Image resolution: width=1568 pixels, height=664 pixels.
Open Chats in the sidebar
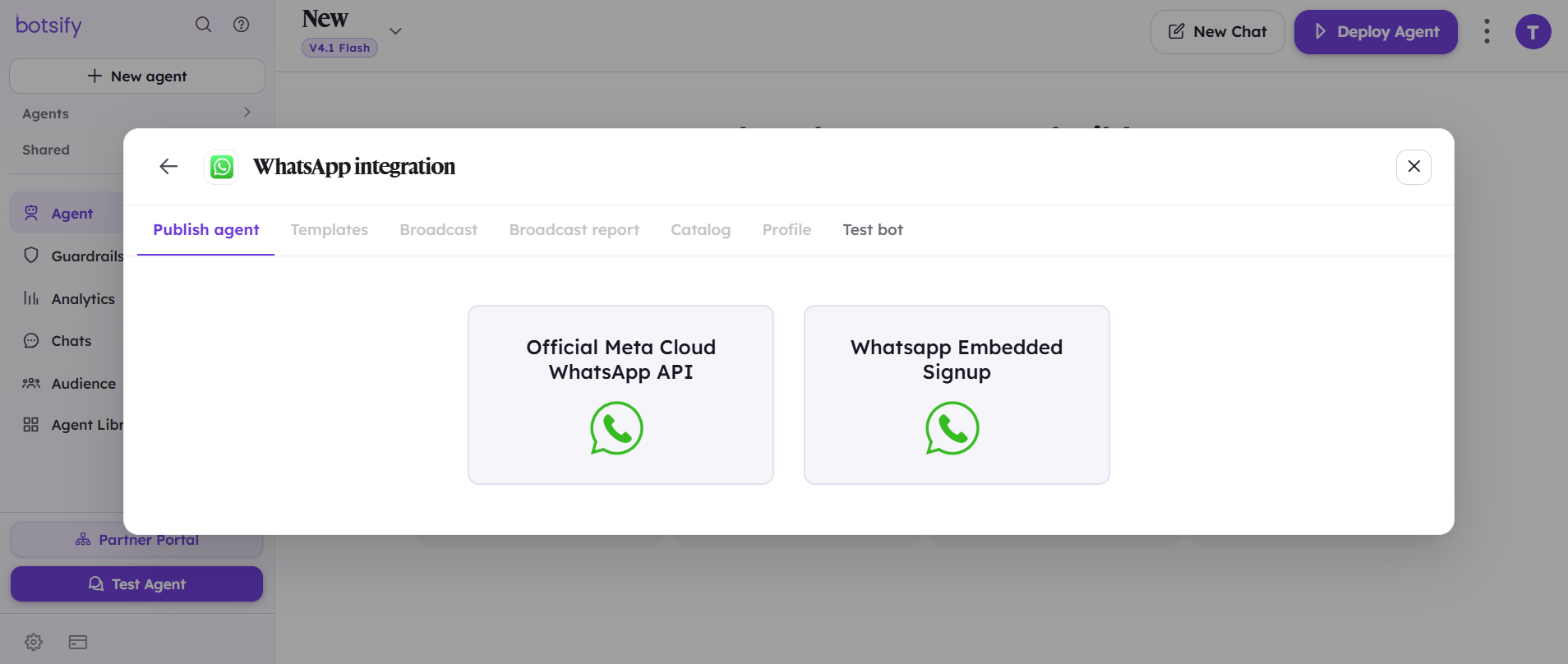(71, 341)
